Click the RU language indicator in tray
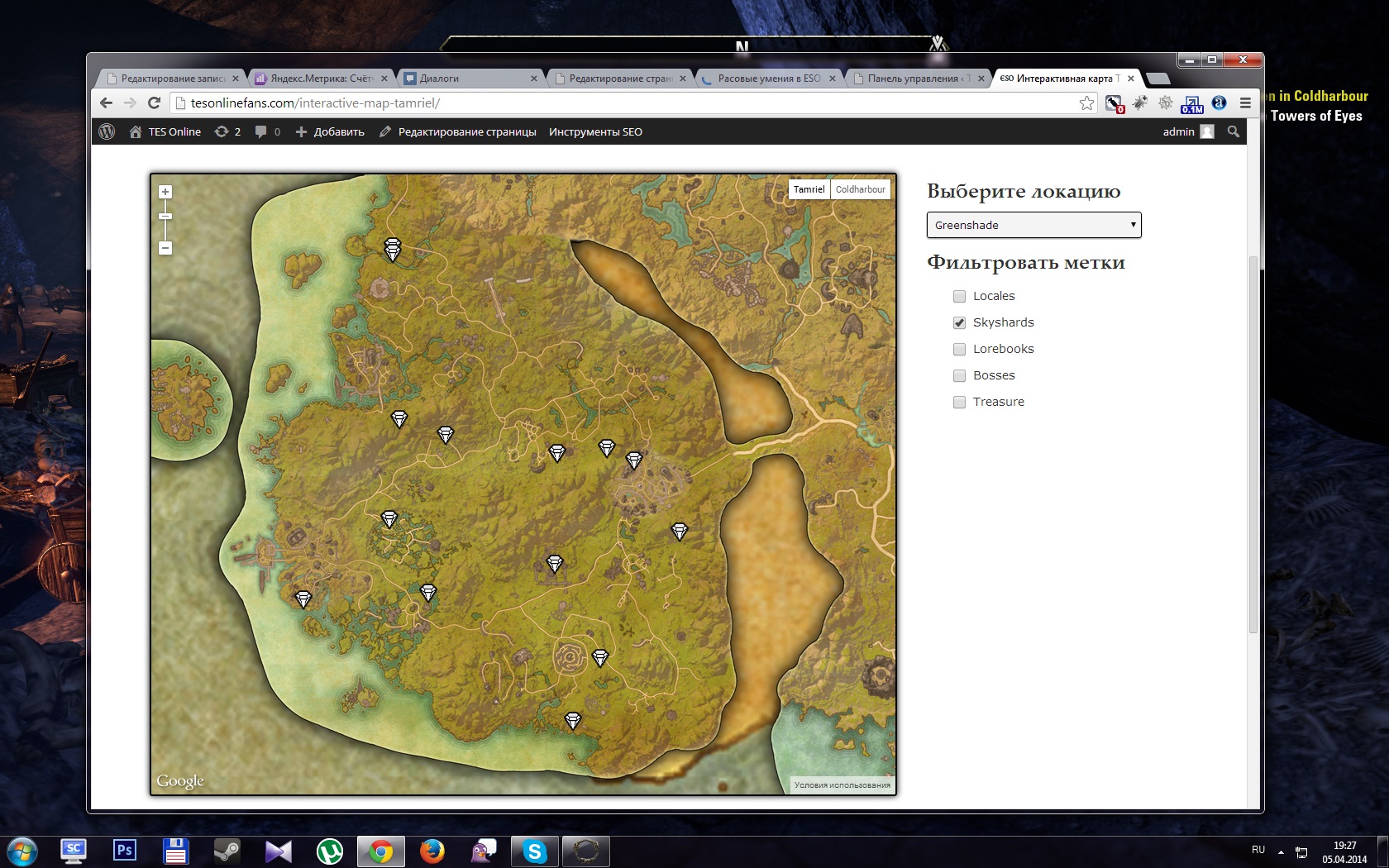 click(x=1258, y=850)
